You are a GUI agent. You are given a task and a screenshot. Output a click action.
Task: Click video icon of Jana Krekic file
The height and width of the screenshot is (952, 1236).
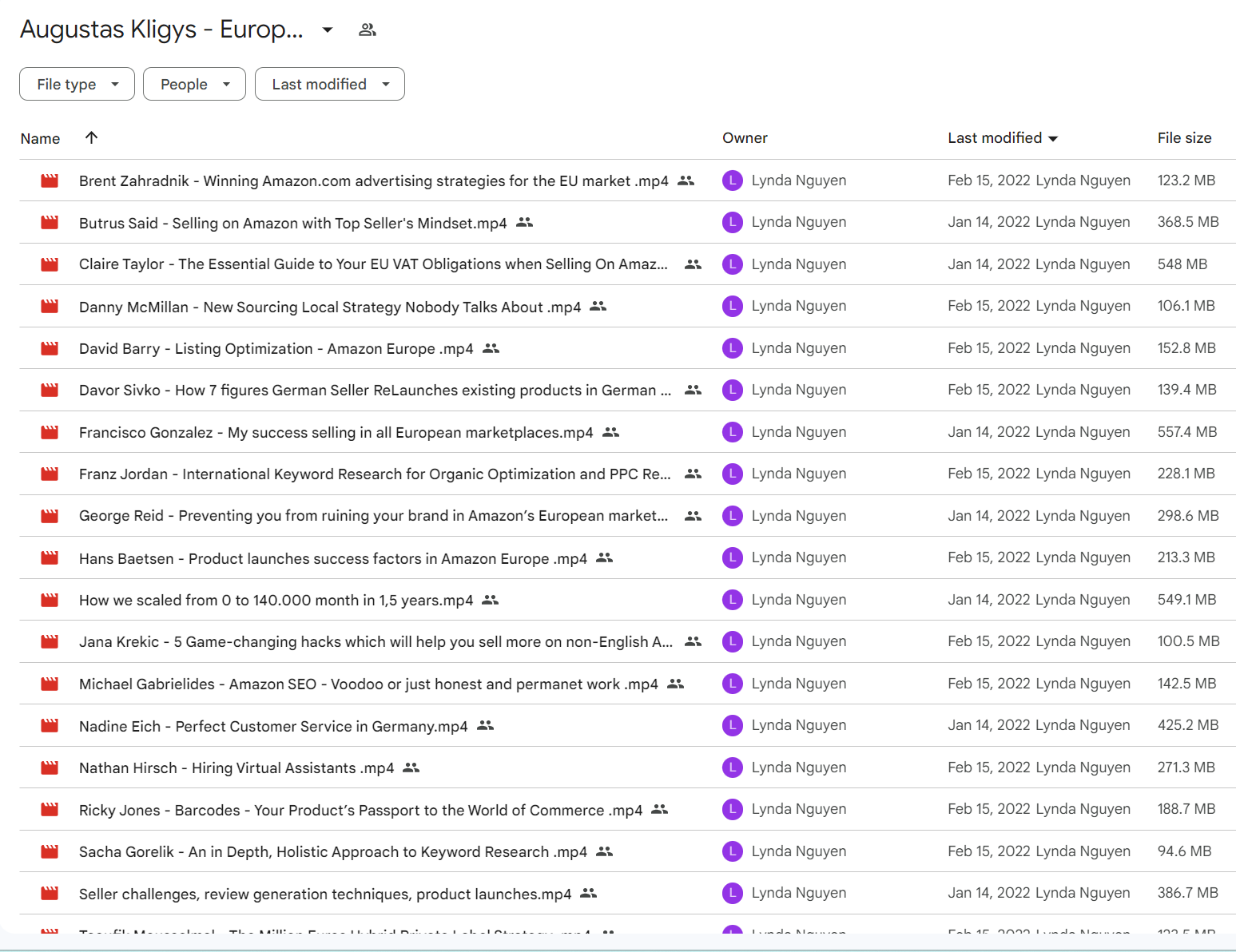[50, 641]
